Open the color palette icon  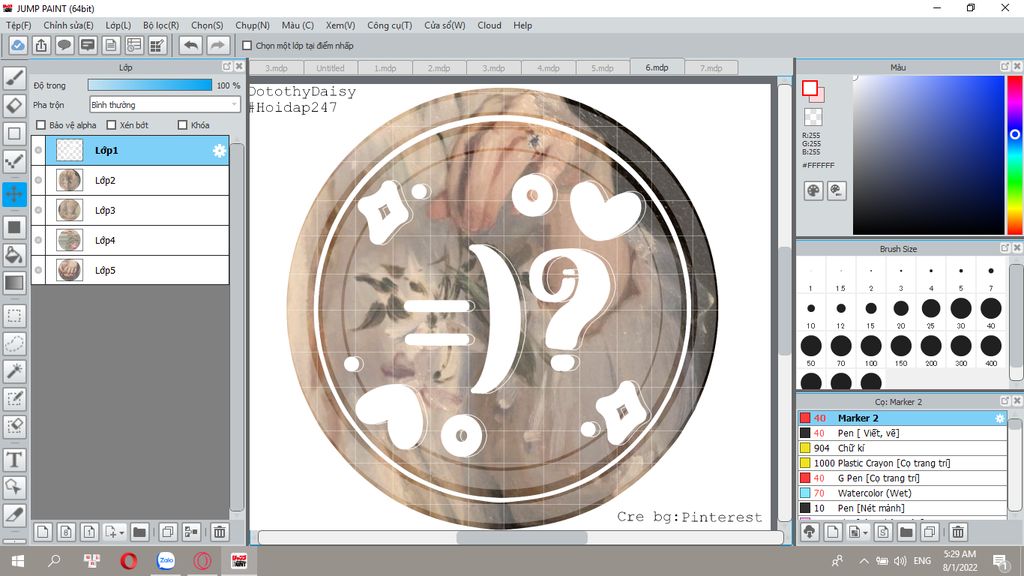pos(814,191)
